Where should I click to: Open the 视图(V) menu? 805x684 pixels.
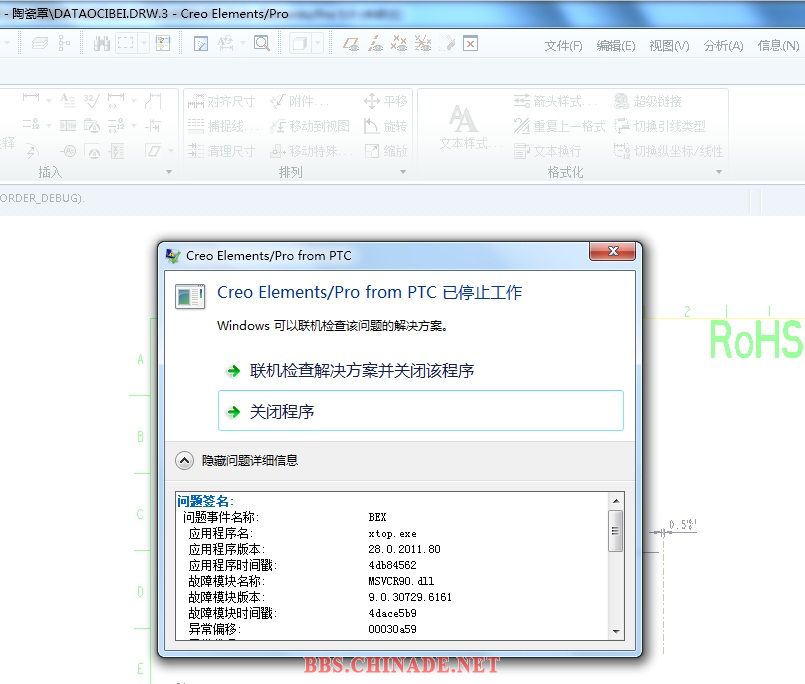point(669,46)
